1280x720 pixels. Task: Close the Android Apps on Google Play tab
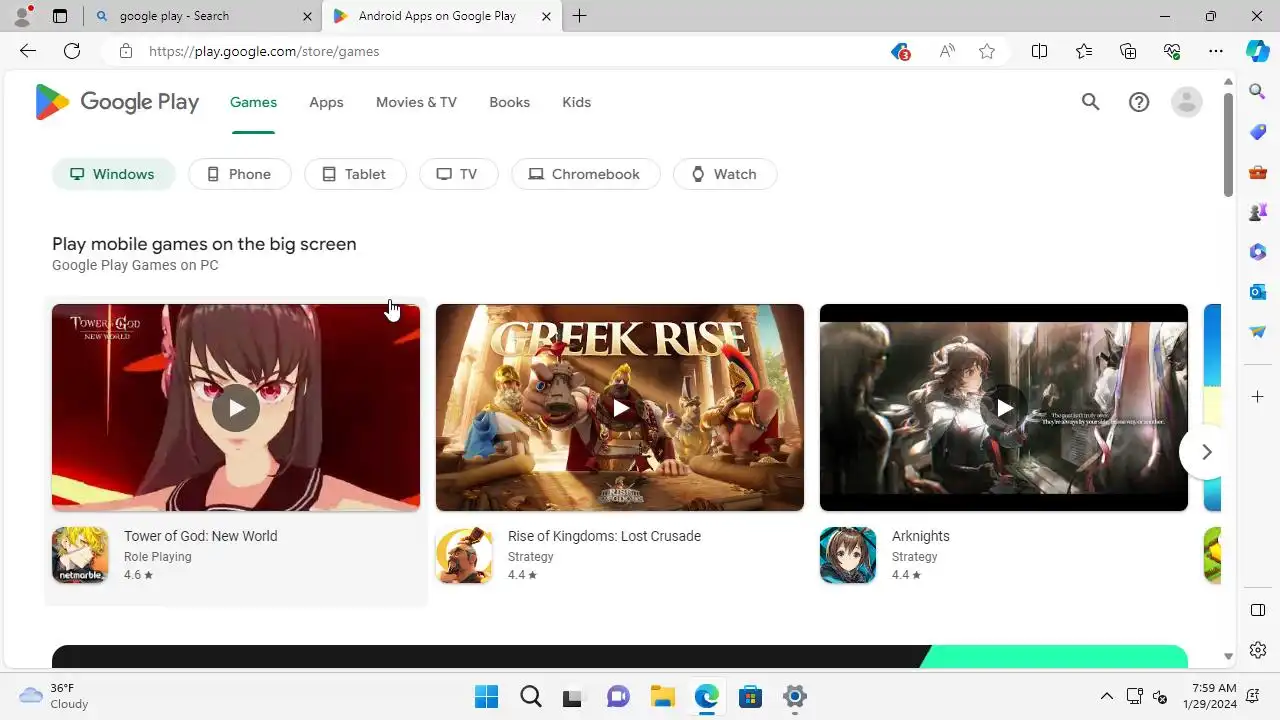tap(545, 16)
